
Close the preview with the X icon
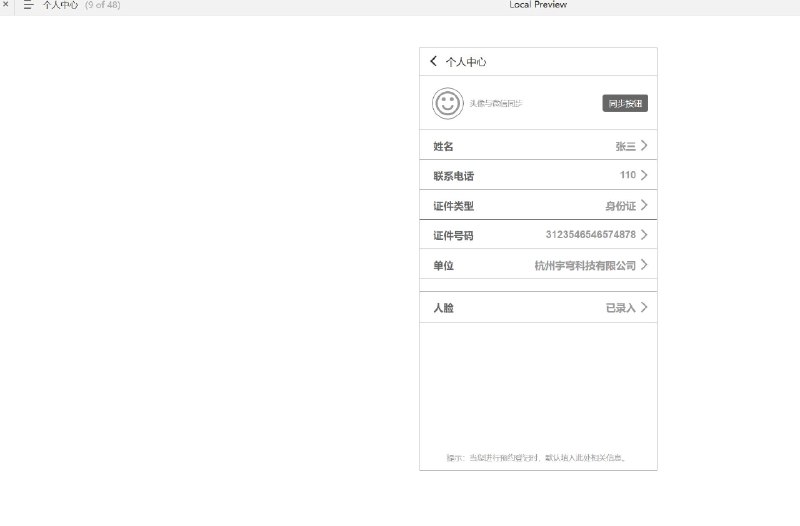(x=6, y=4)
